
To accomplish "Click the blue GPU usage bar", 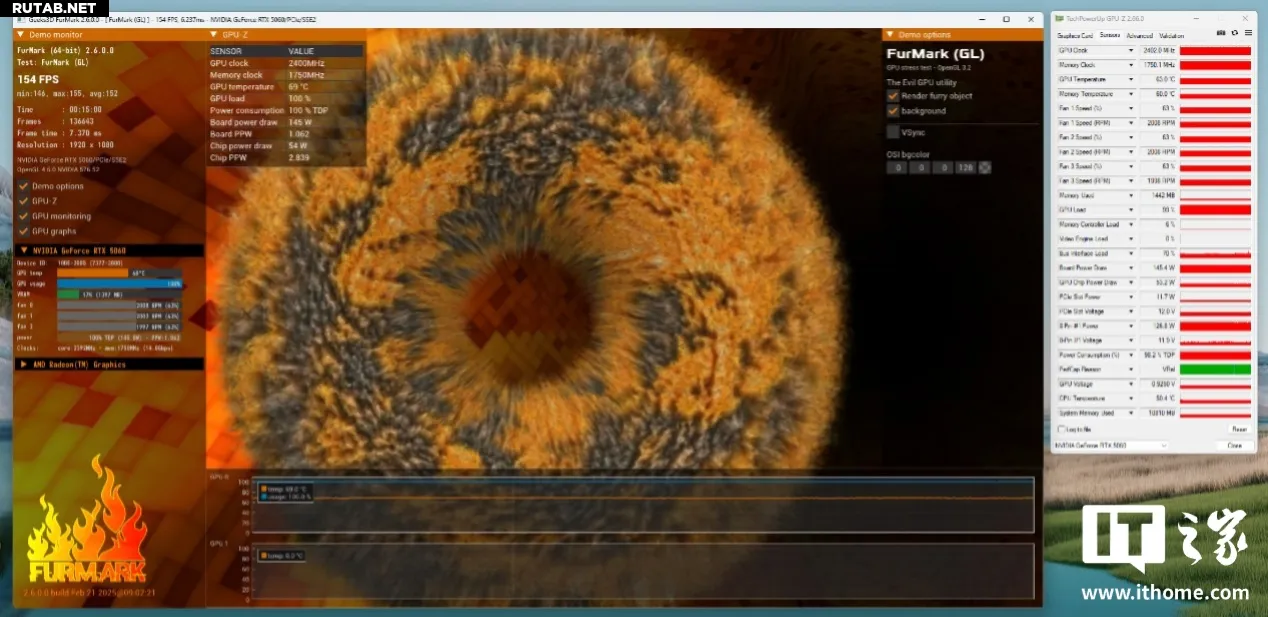I will tap(119, 283).
